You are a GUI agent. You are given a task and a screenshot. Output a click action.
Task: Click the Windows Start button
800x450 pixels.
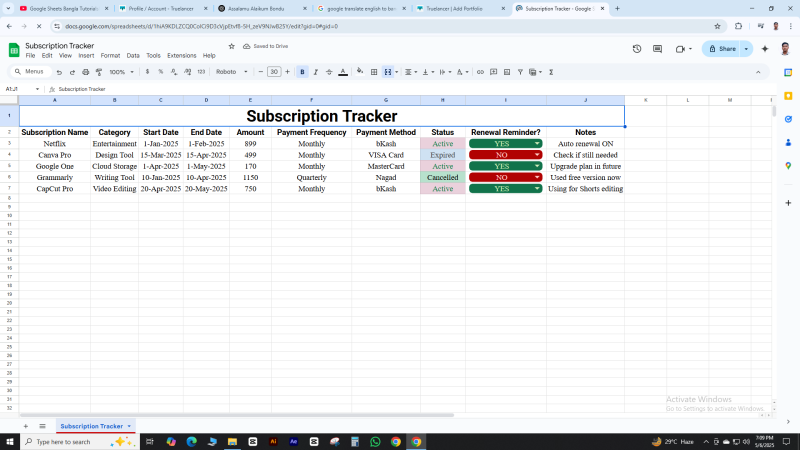pos(10,442)
